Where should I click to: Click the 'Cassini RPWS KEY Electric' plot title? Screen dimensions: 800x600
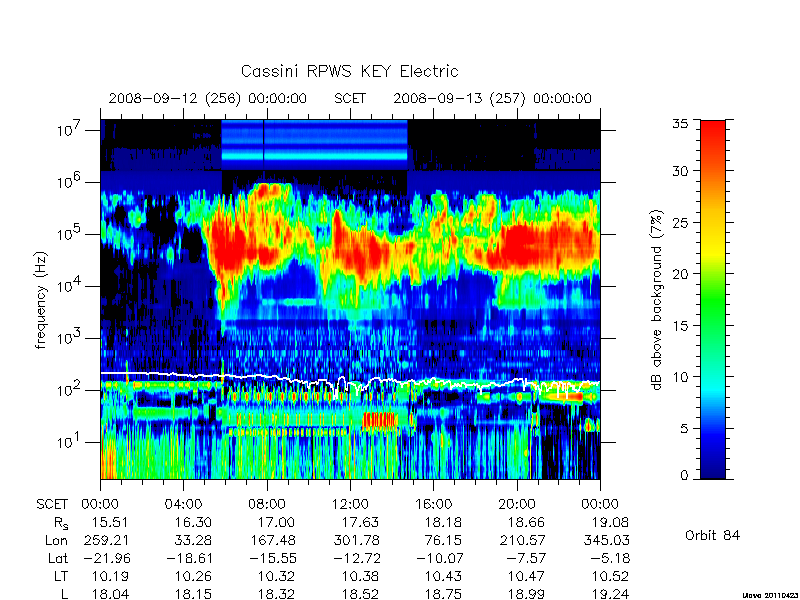tap(349, 72)
